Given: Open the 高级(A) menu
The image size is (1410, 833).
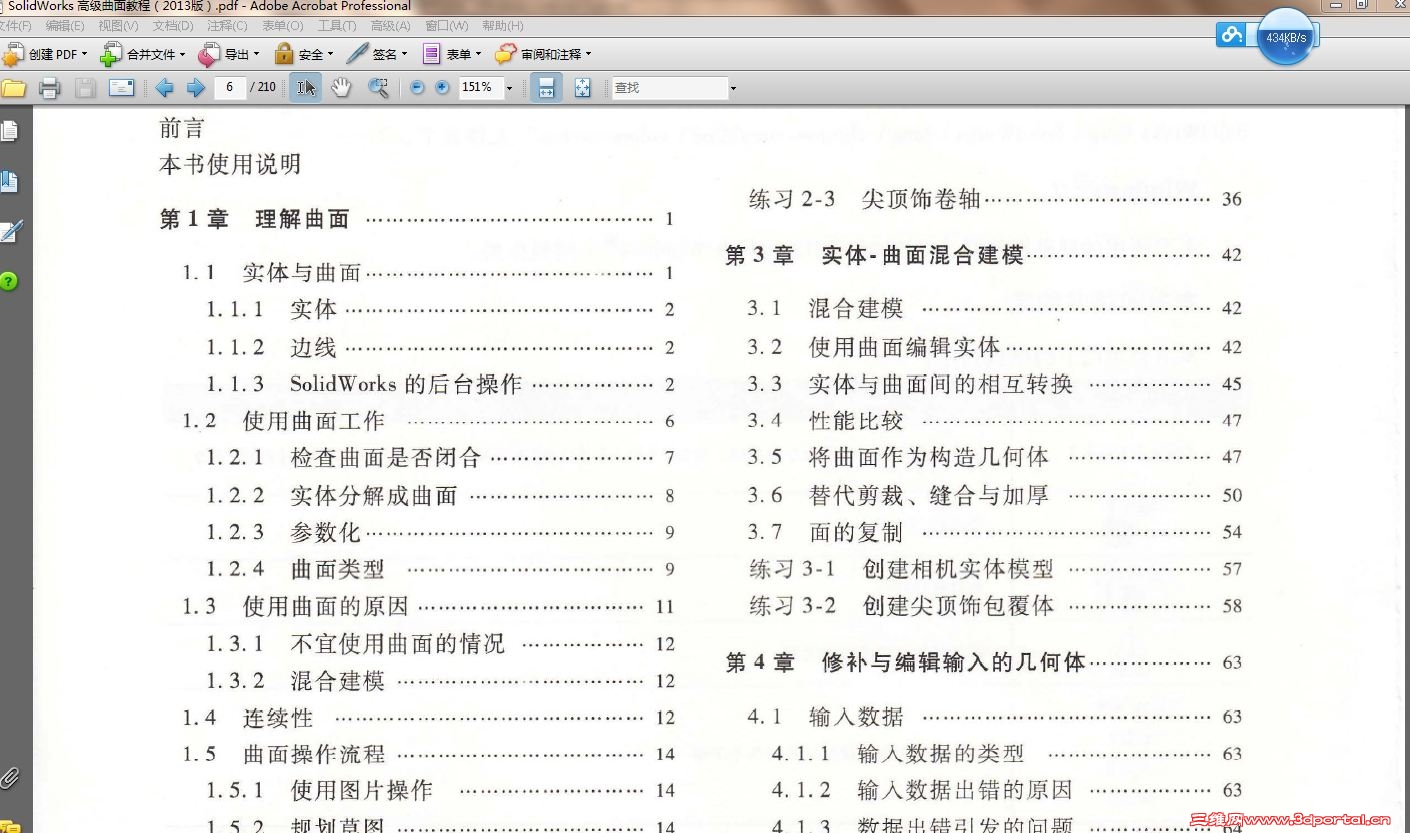Looking at the screenshot, I should click(x=391, y=26).
